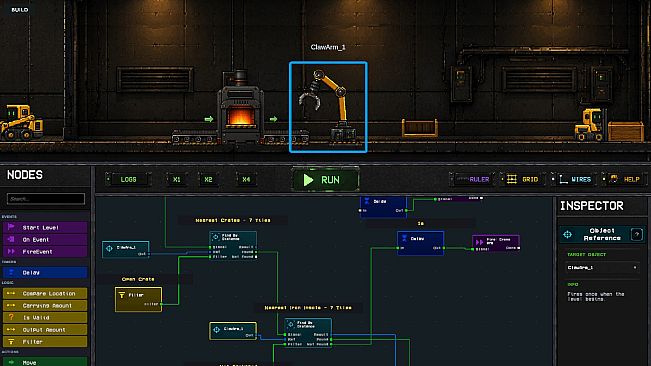This screenshot has width=651, height=366.
Task: Click hourglass icon on the top Delay node
Action: [367, 201]
